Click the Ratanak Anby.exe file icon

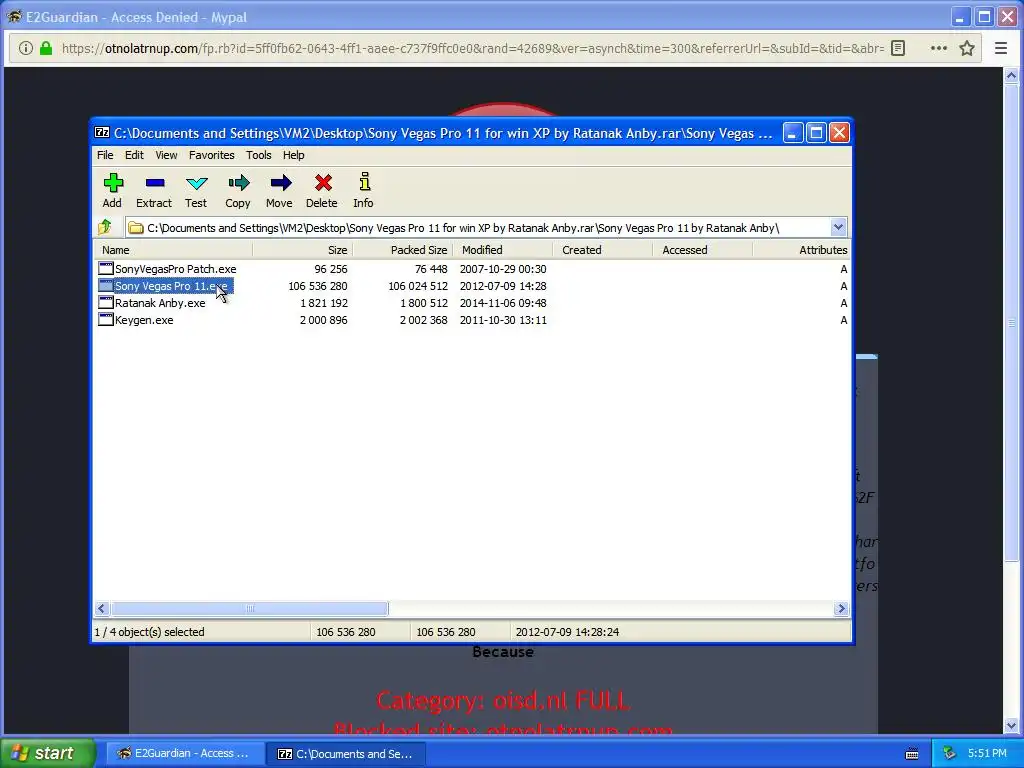[105, 302]
